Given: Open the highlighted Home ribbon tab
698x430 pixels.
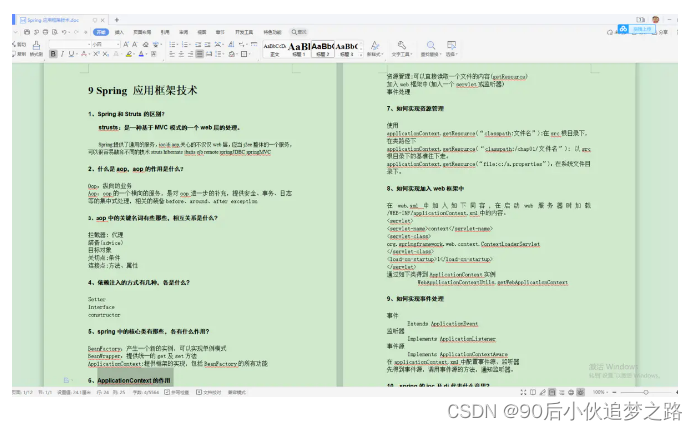Looking at the screenshot, I should coord(101,32).
